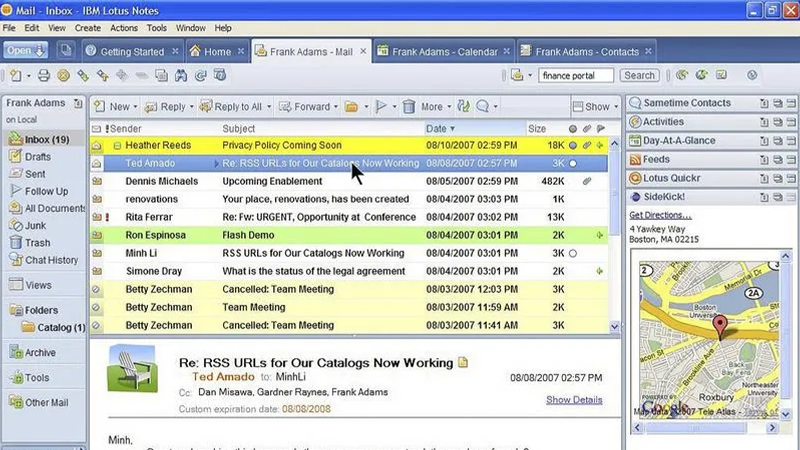800x450 pixels.
Task: Sort by the Date column header
Action: click(x=474, y=129)
